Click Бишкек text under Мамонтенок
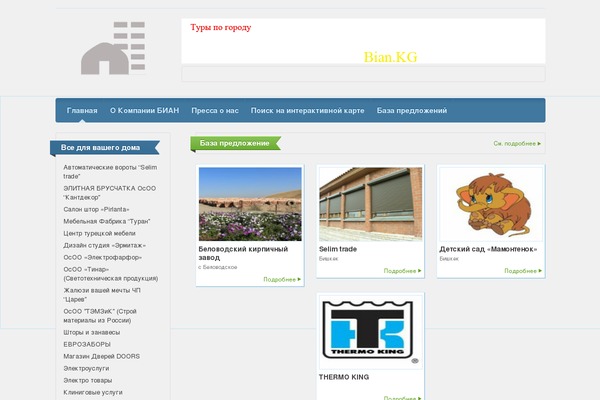 (x=449, y=259)
